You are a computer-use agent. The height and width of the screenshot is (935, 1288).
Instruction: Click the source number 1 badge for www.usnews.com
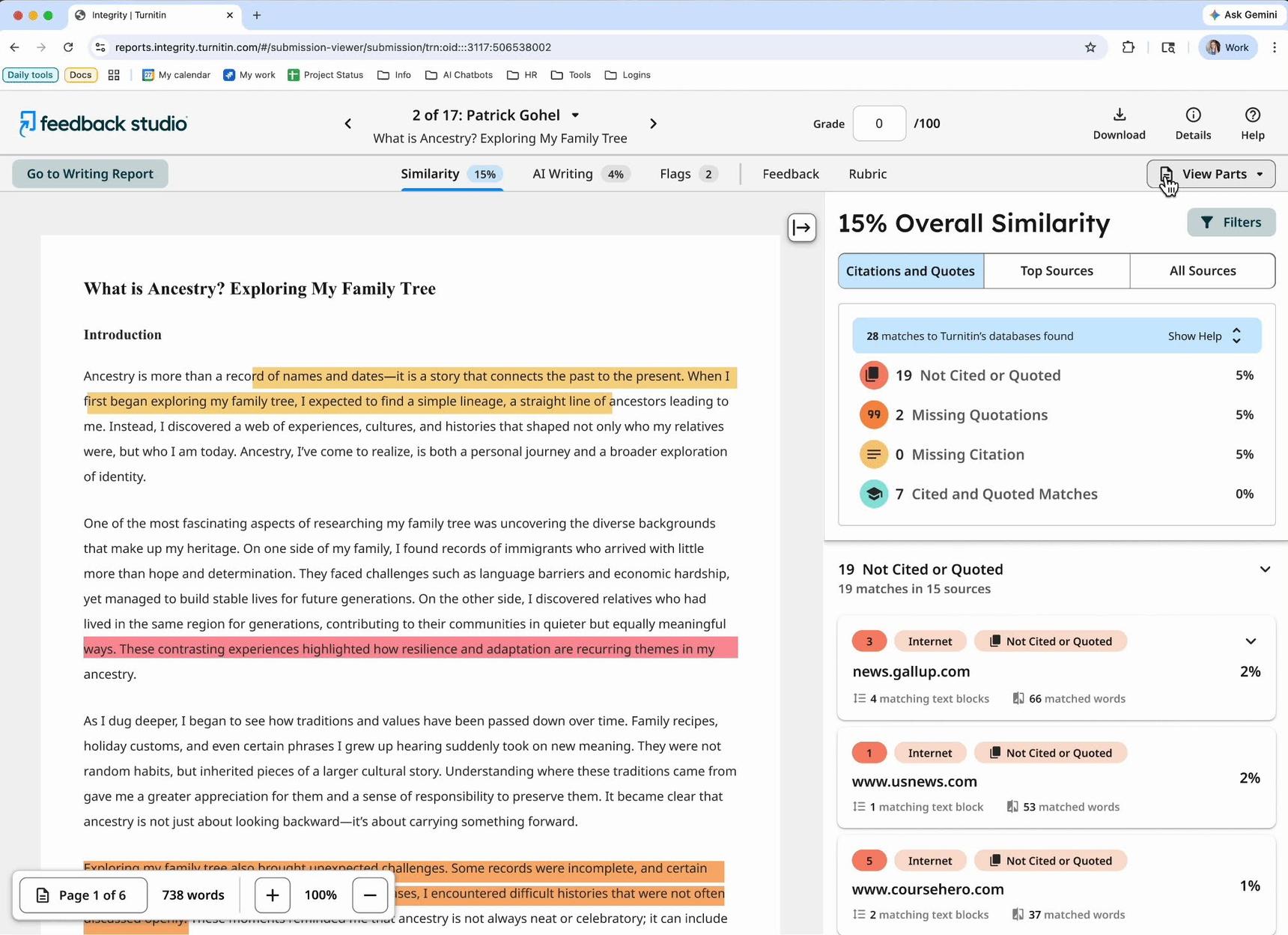[869, 753]
